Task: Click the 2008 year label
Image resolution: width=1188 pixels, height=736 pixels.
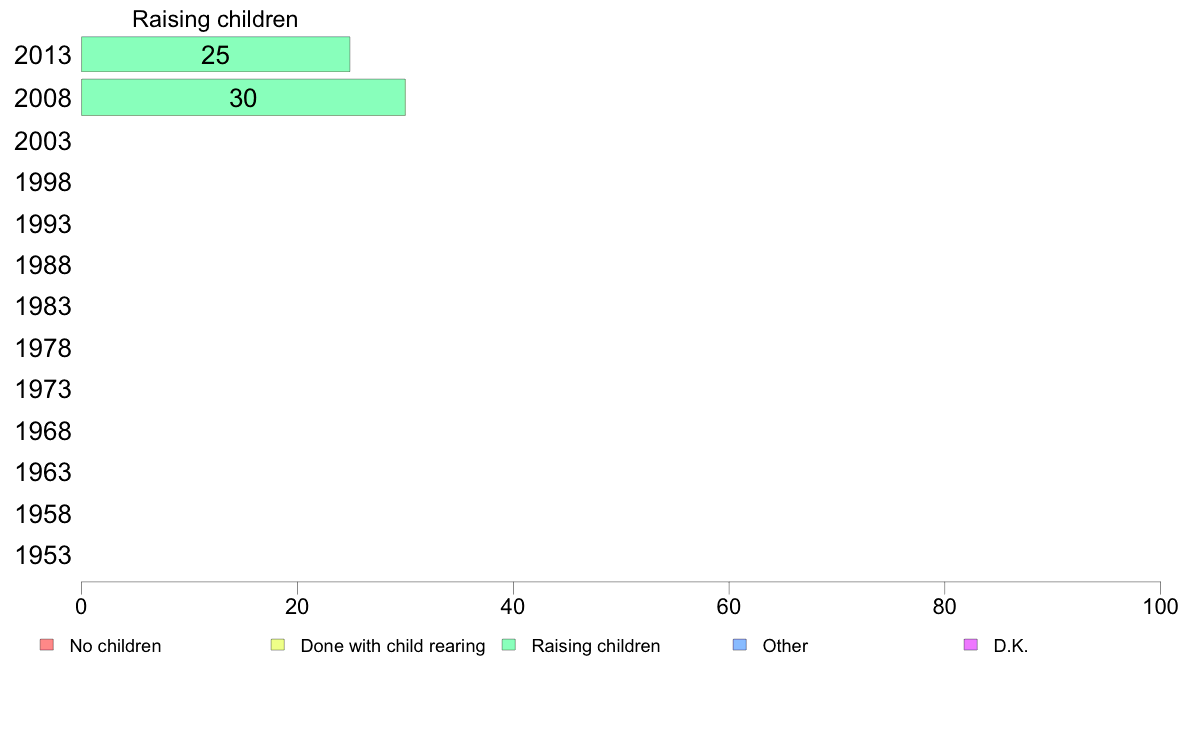Action: 42,99
